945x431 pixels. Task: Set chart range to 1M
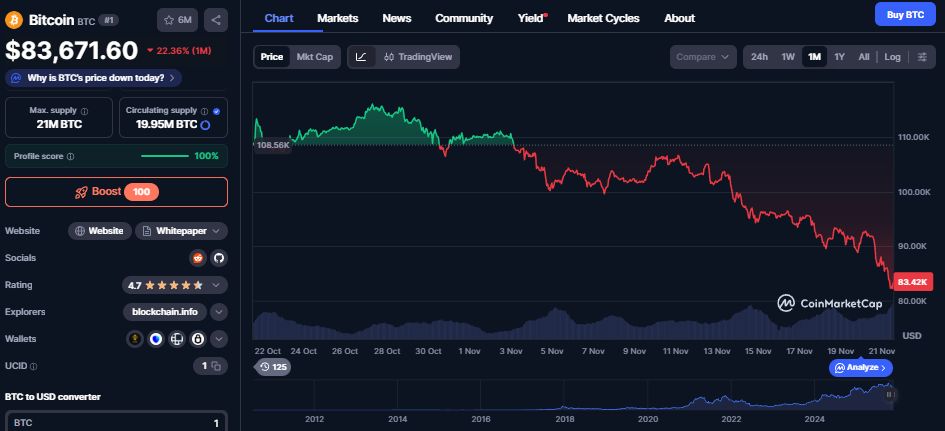coord(814,57)
